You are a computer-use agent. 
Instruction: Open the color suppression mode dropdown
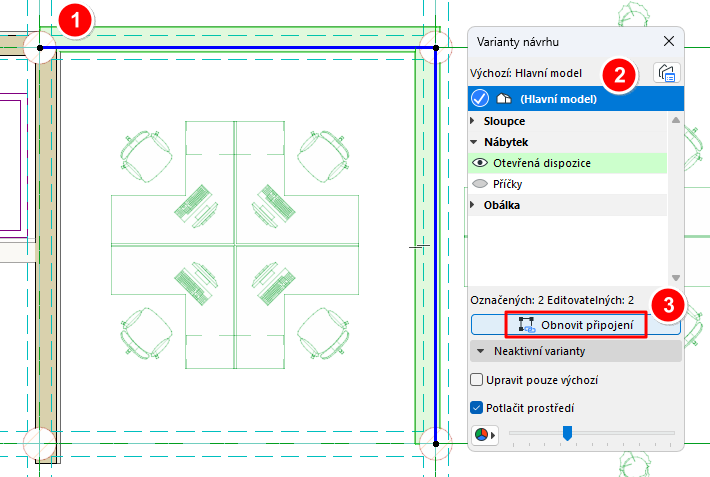tap(485, 435)
